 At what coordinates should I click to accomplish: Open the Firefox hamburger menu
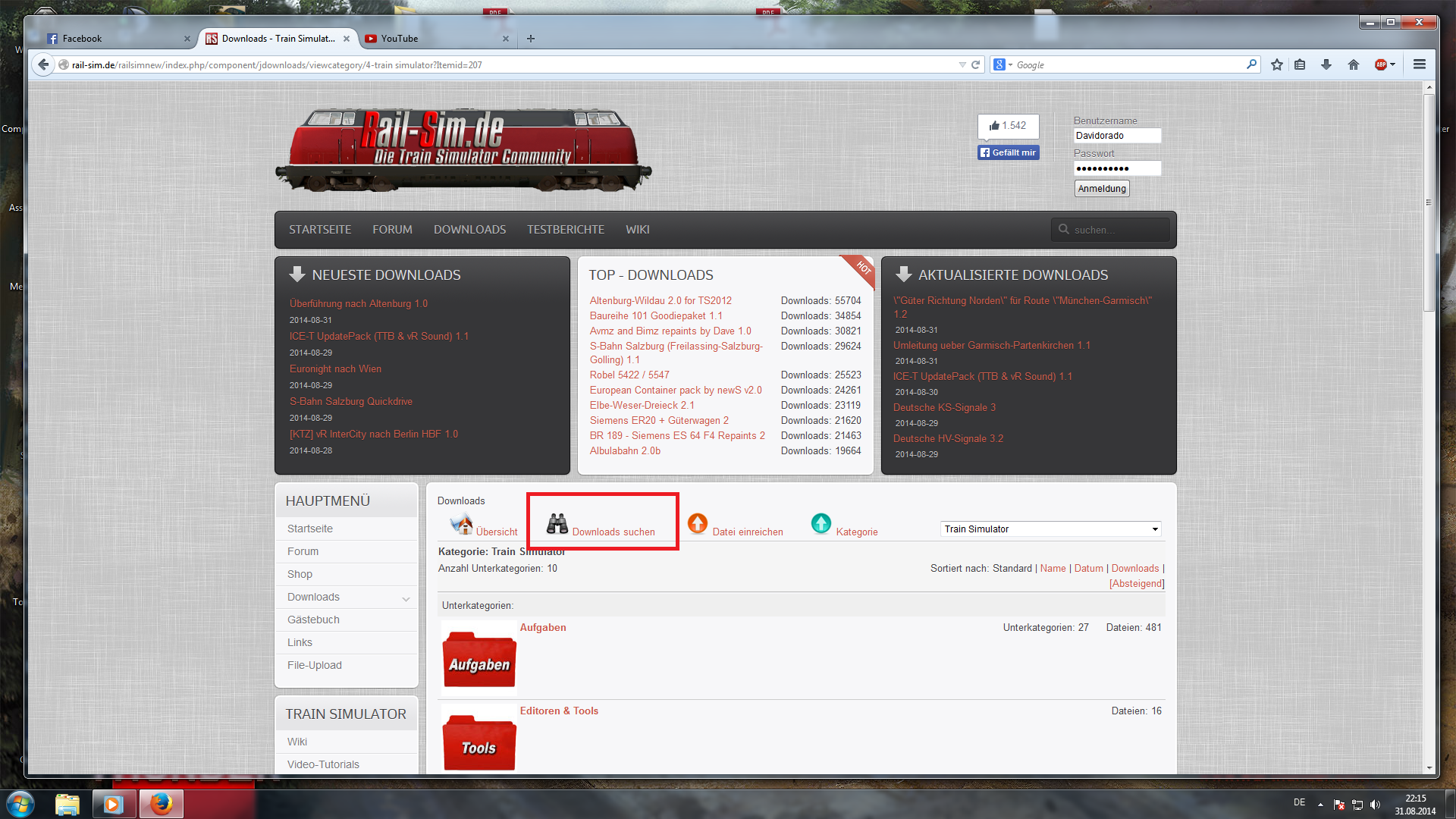[x=1420, y=64]
